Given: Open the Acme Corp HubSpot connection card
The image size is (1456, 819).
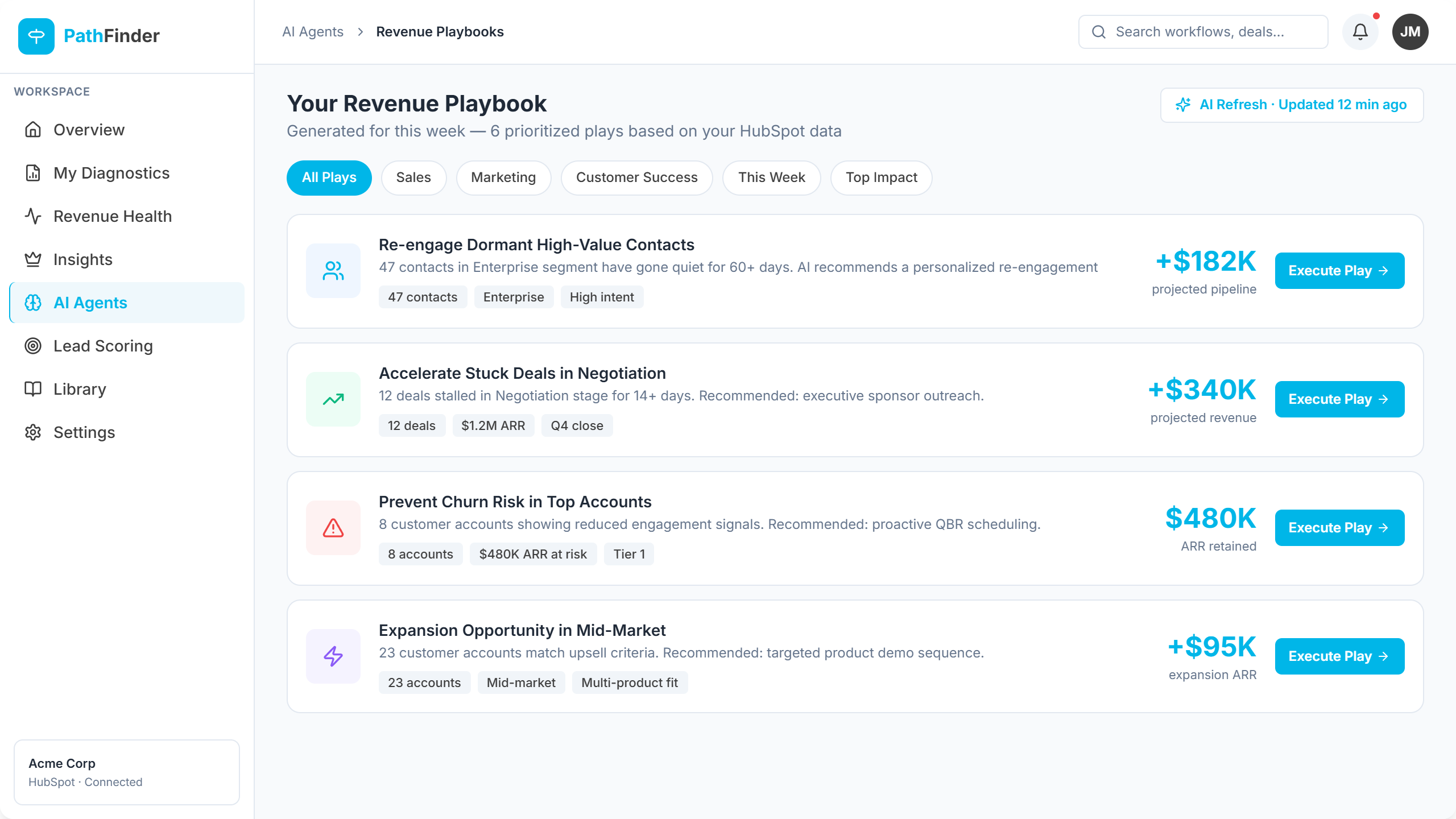Looking at the screenshot, I should [x=127, y=772].
